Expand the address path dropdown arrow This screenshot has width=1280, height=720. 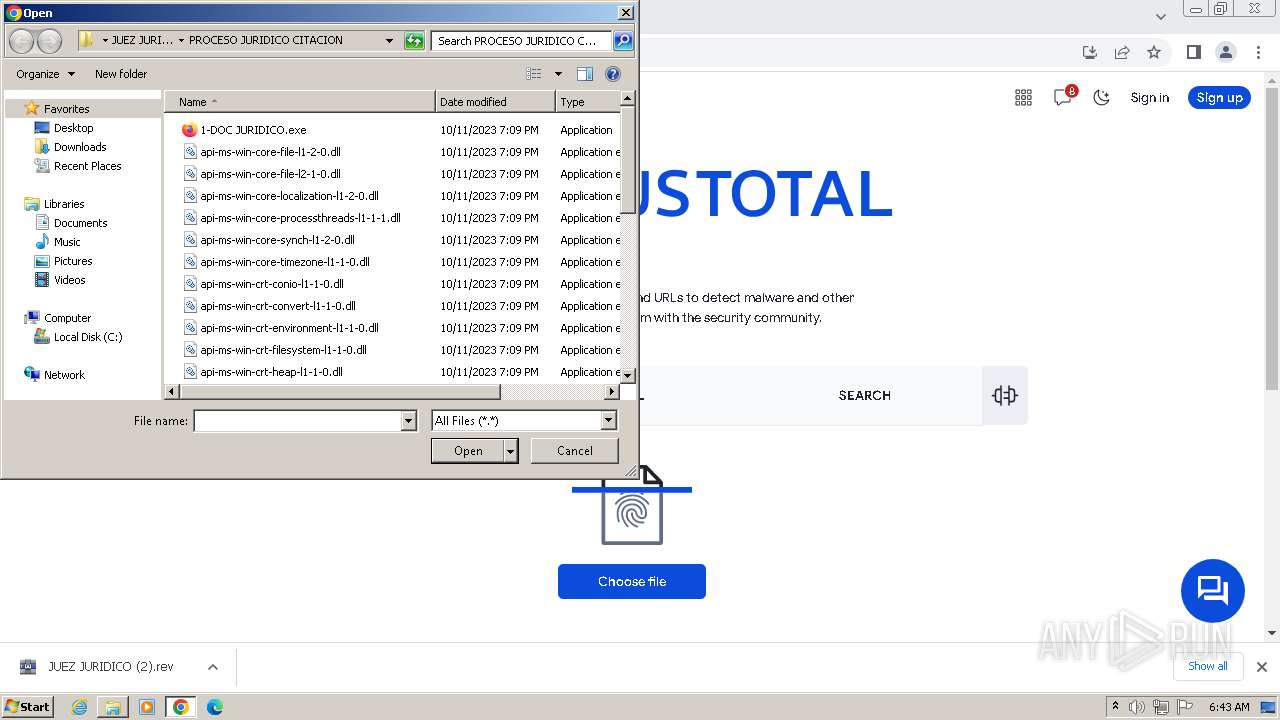point(389,41)
